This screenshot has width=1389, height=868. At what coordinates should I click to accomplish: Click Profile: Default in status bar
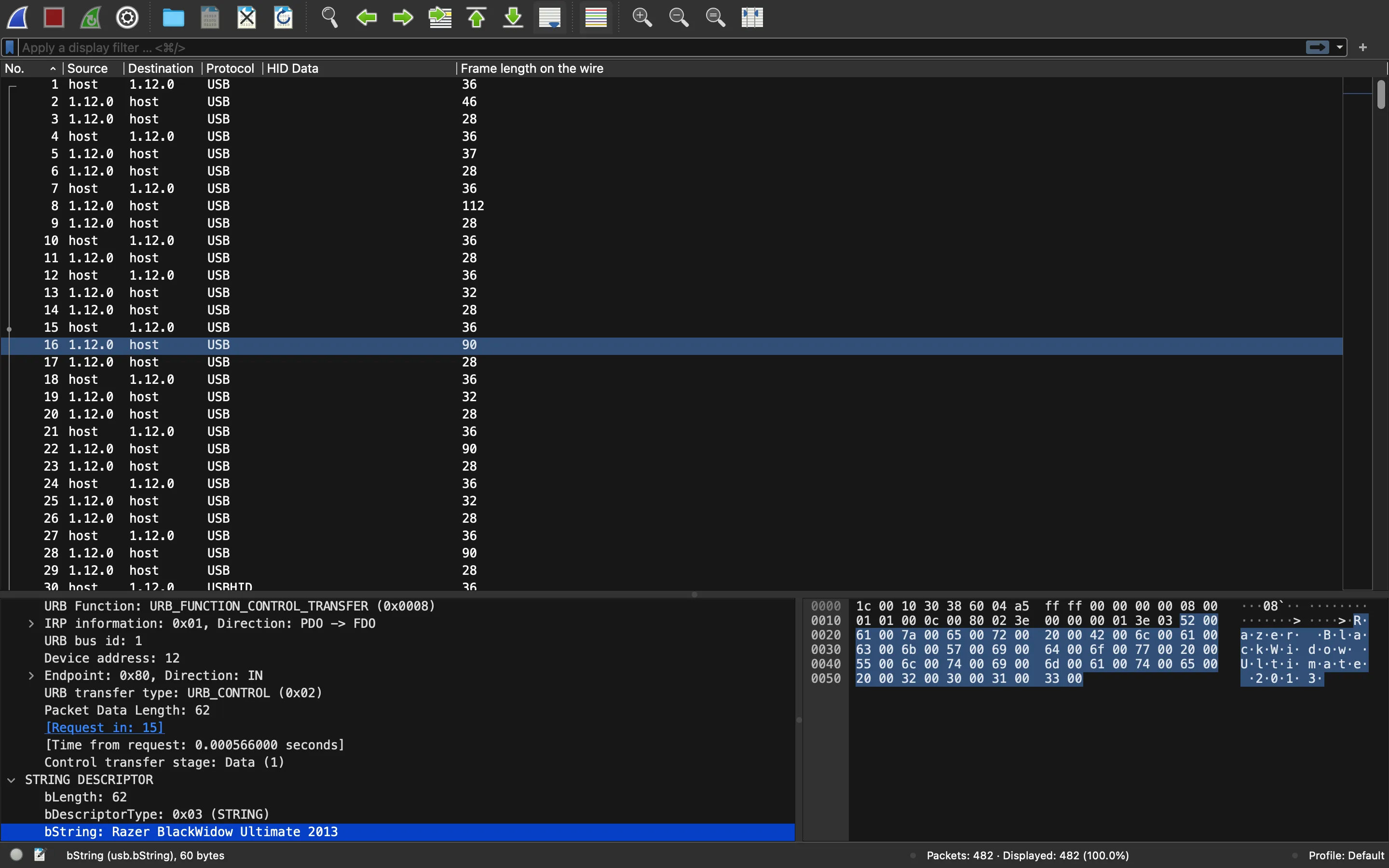[x=1346, y=855]
